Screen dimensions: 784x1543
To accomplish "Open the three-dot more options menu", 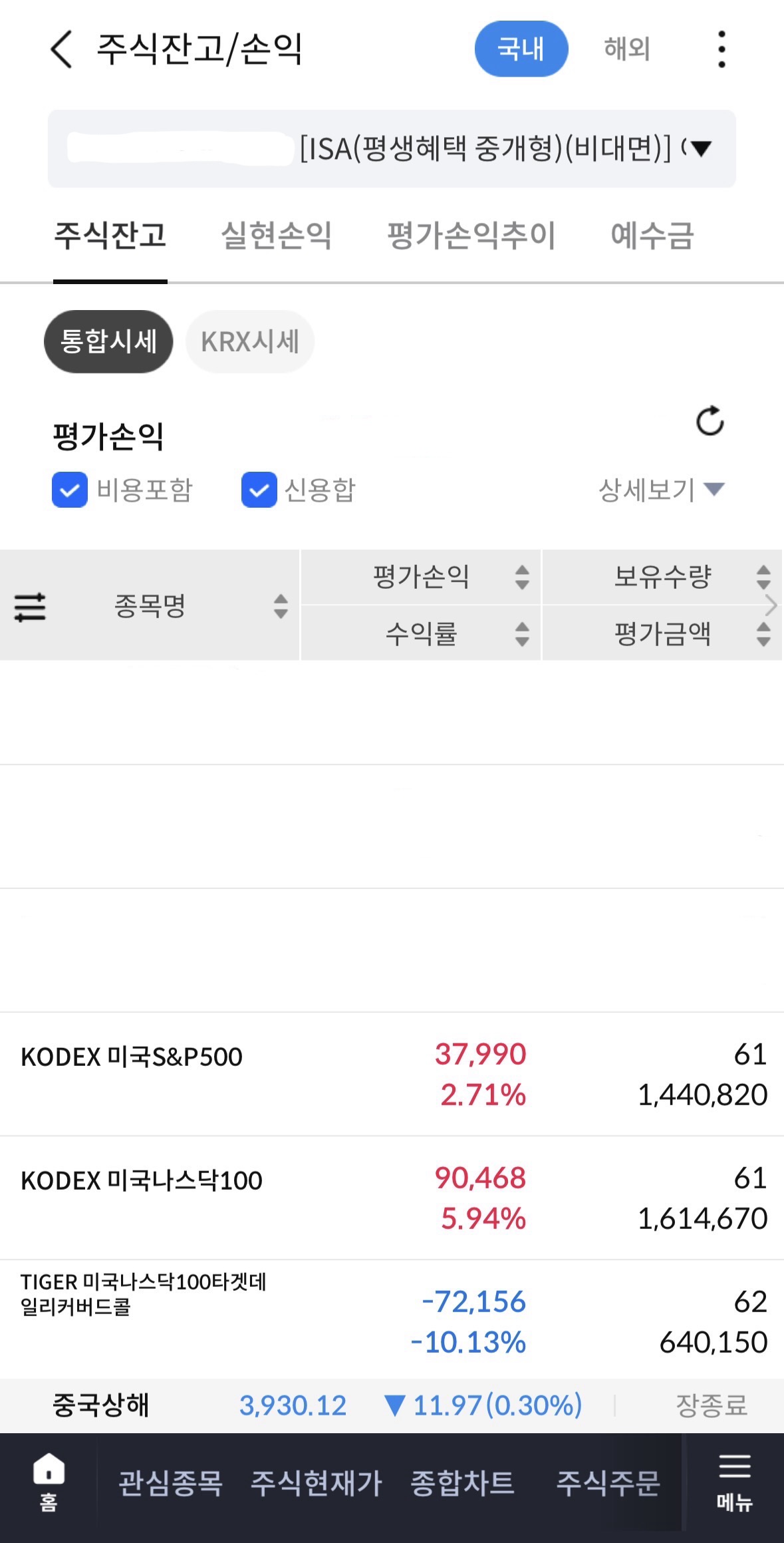I will (x=721, y=49).
